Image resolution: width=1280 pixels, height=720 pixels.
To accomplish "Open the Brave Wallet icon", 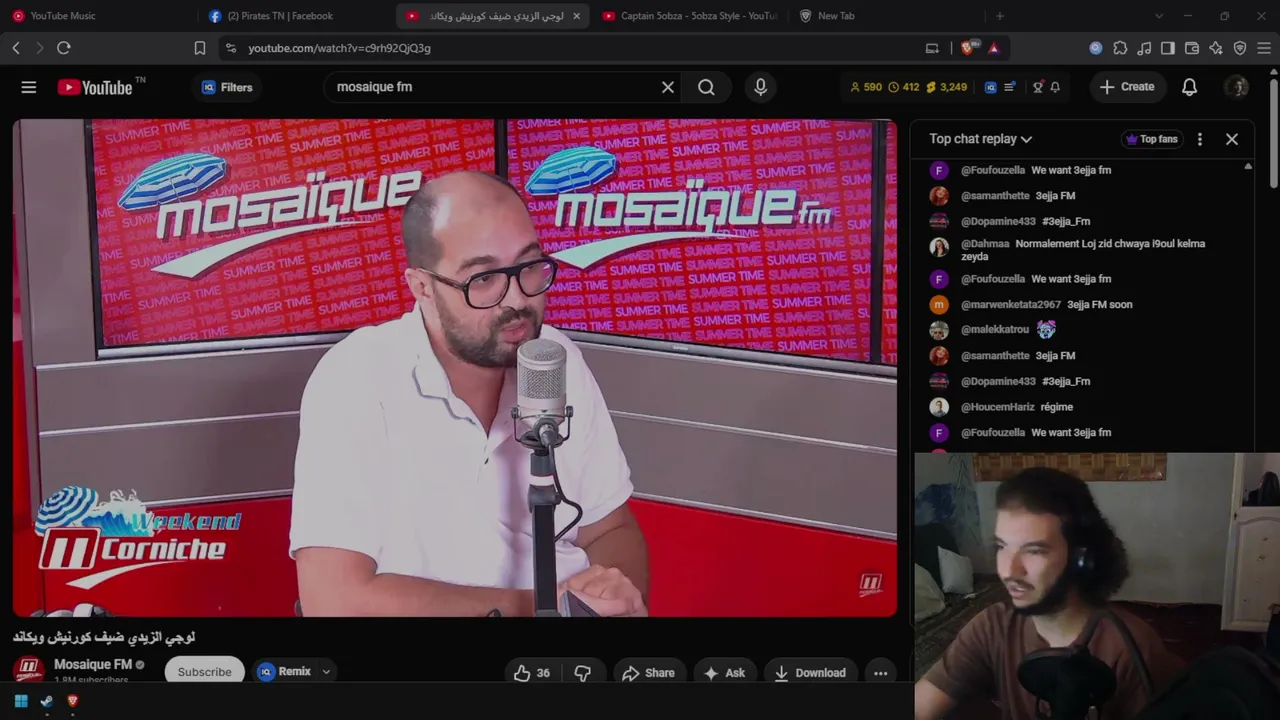I will [1192, 48].
